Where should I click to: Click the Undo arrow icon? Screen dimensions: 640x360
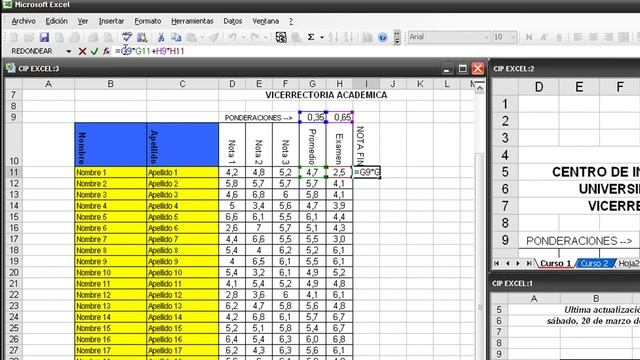pos(233,38)
